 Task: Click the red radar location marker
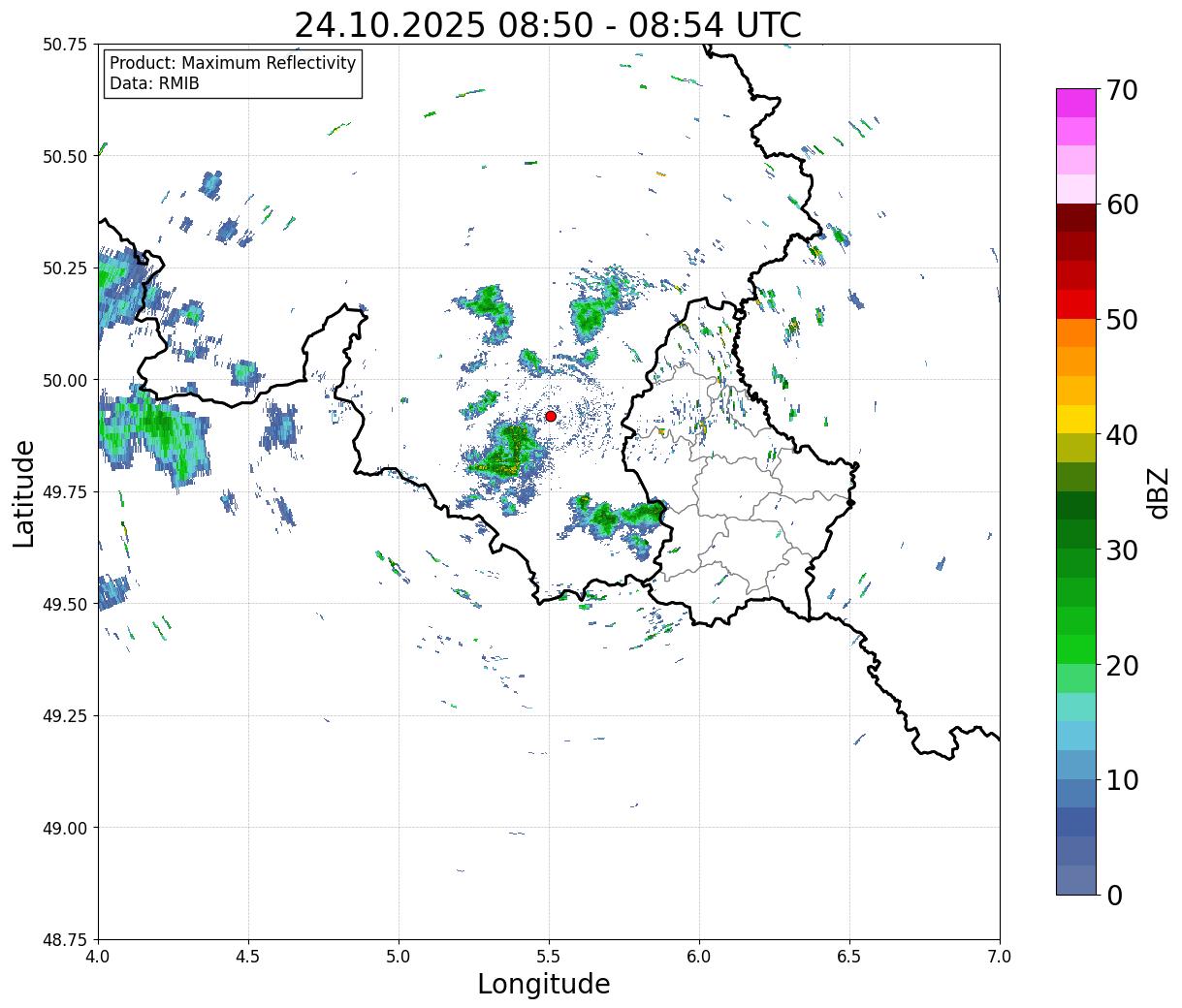(551, 416)
